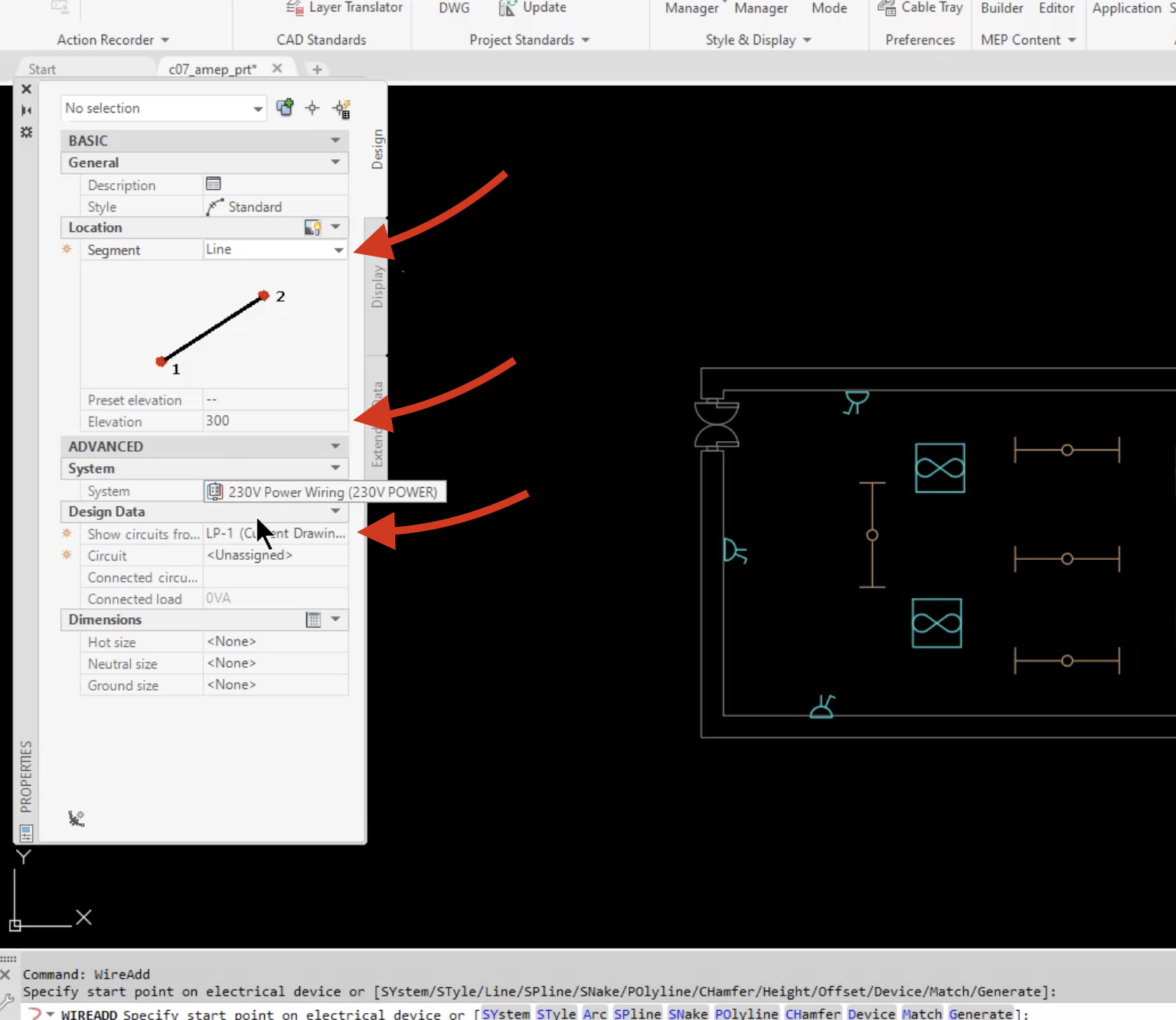Open the Display tab of Properties palette

click(376, 287)
